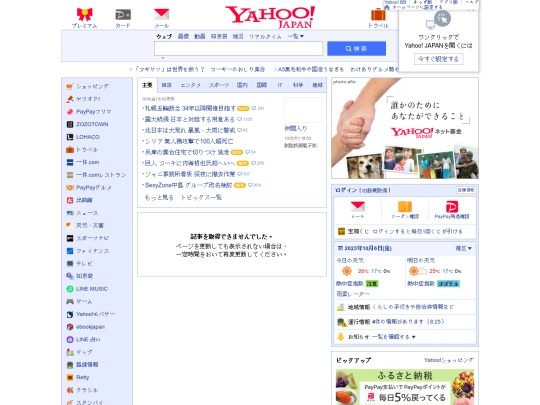
Task: Click the LINE 占い icon
Action: click(x=70, y=340)
